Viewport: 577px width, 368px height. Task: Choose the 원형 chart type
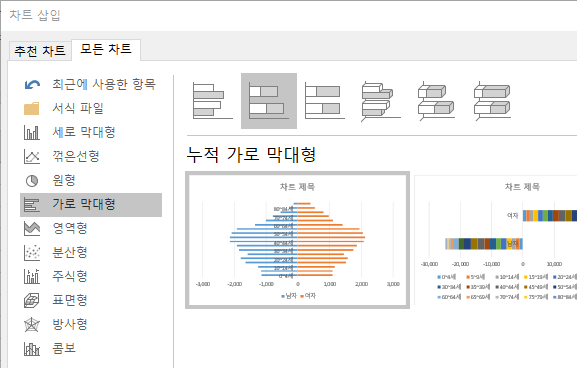[91, 180]
